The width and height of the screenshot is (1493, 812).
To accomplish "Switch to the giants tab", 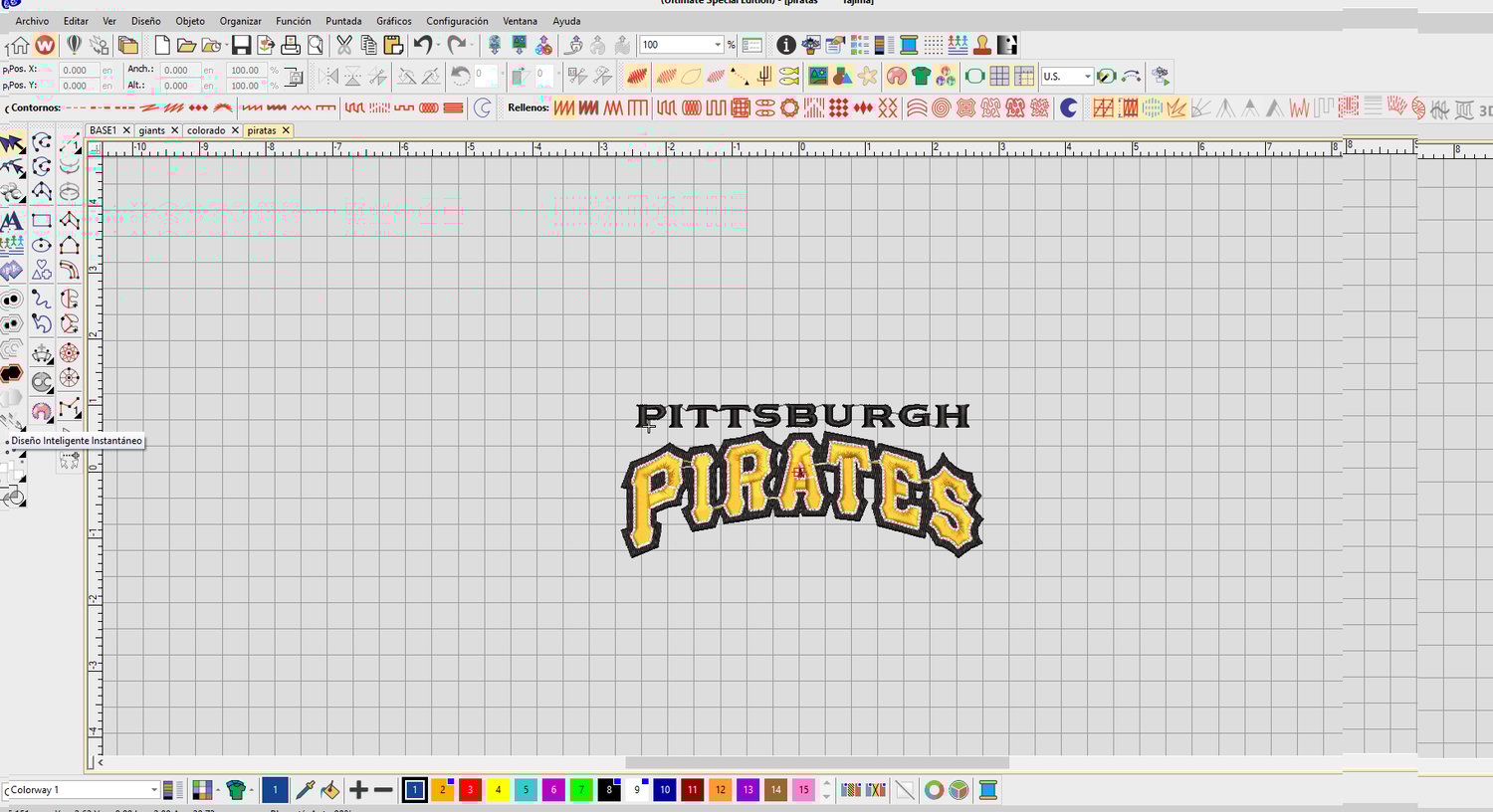I will (152, 130).
